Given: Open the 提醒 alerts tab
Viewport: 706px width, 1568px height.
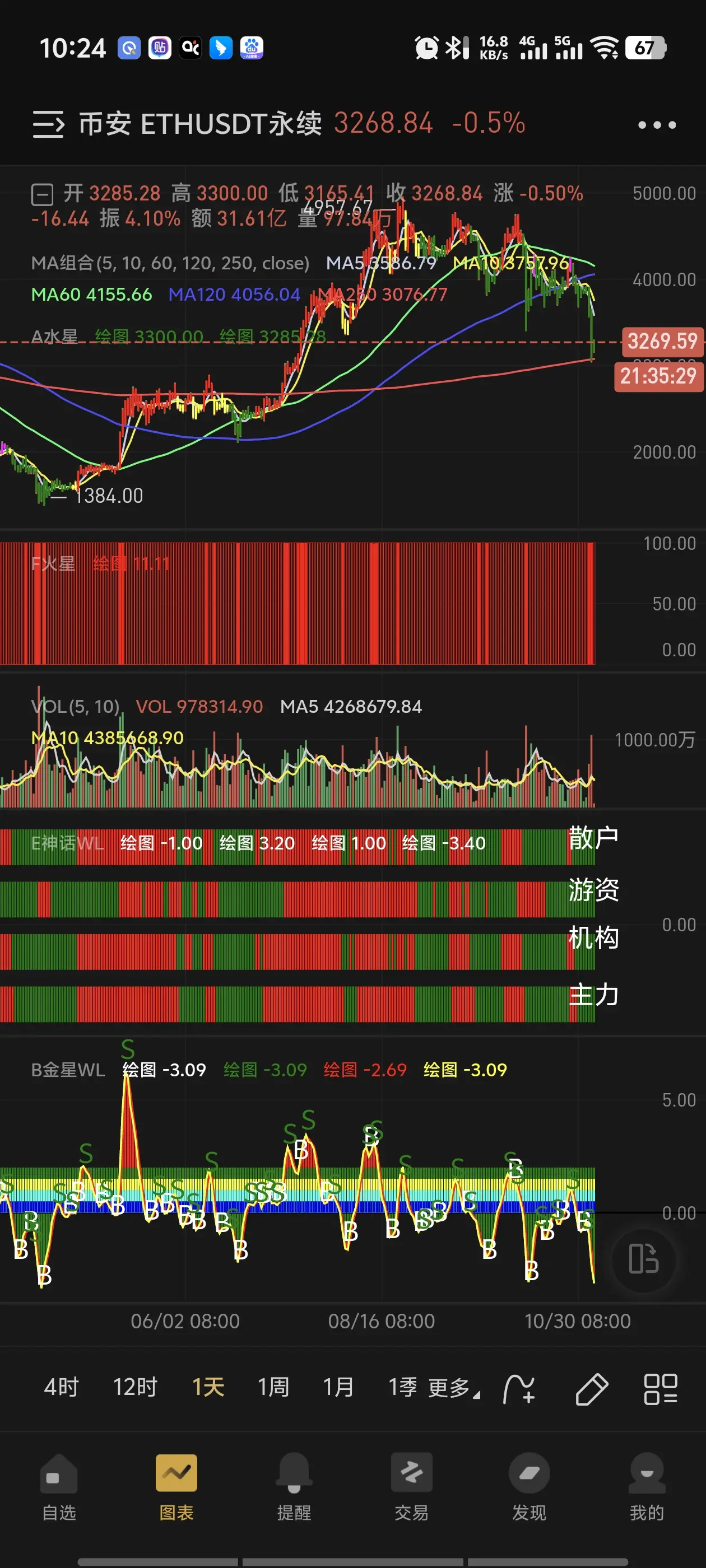Looking at the screenshot, I should click(294, 1487).
